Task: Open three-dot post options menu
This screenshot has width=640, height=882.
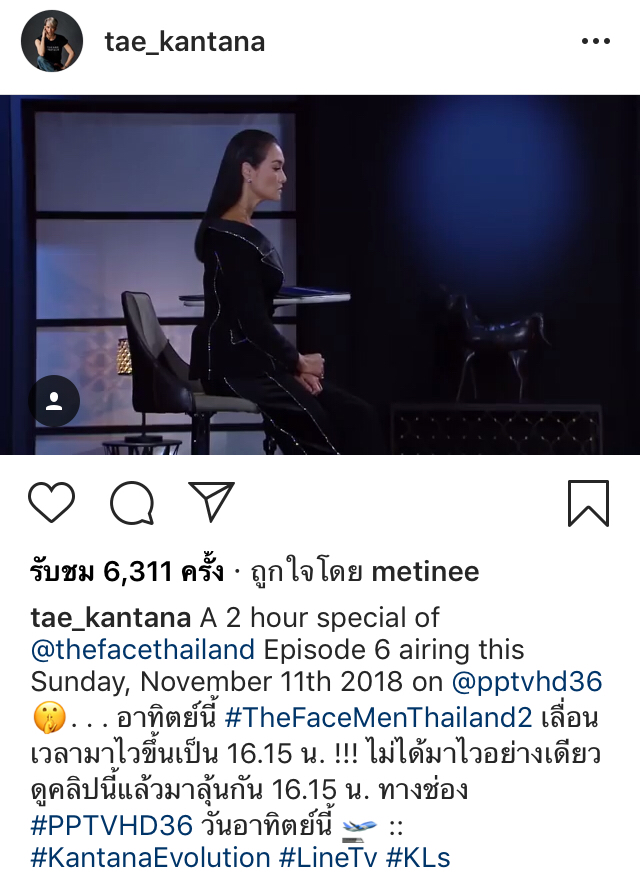Action: click(596, 41)
